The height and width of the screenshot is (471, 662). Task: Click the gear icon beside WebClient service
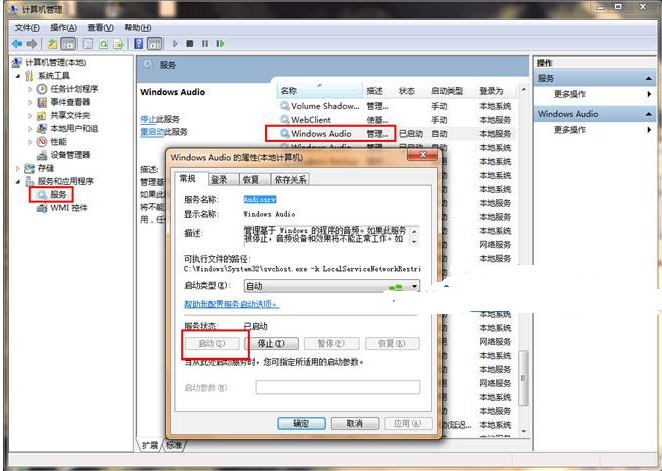click(x=285, y=120)
